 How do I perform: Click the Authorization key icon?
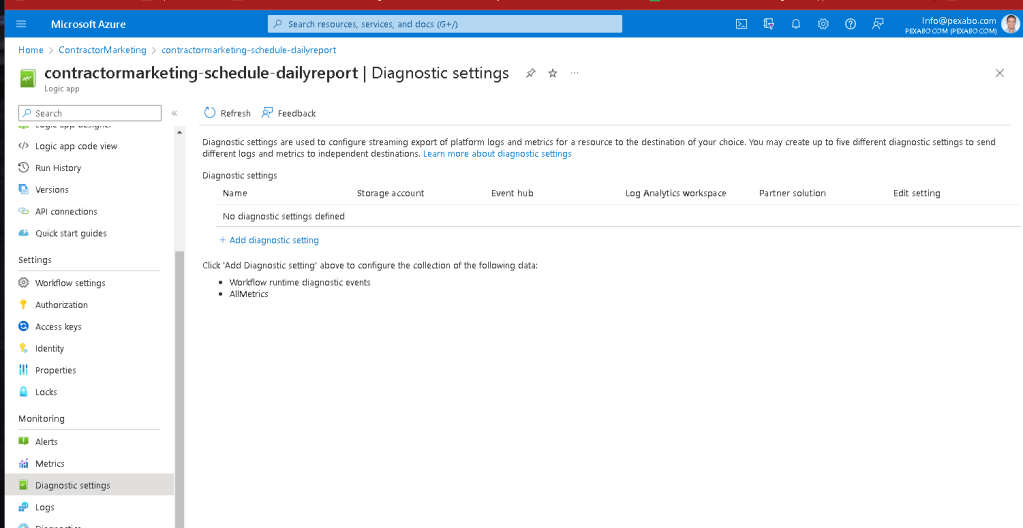[x=23, y=305]
